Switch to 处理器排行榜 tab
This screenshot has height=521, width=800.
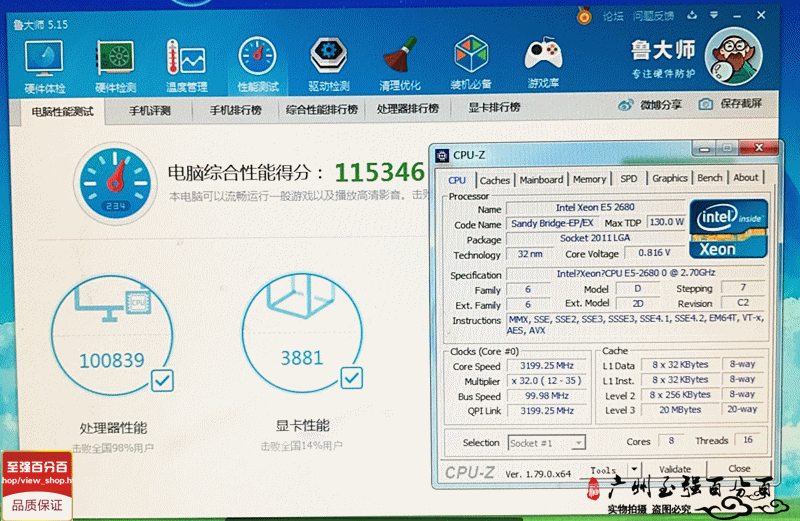(x=408, y=109)
